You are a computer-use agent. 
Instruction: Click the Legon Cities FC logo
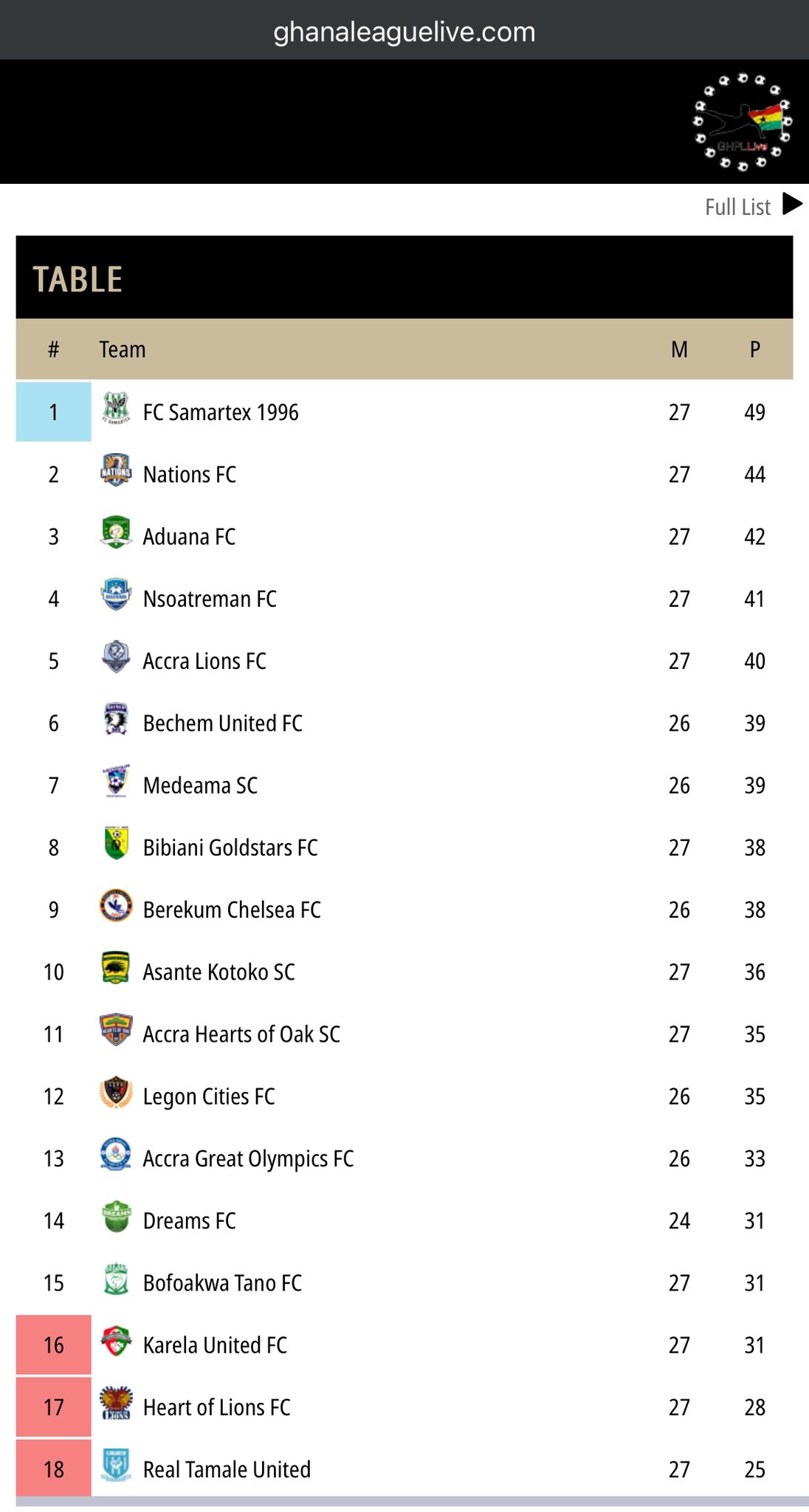pos(116,1093)
